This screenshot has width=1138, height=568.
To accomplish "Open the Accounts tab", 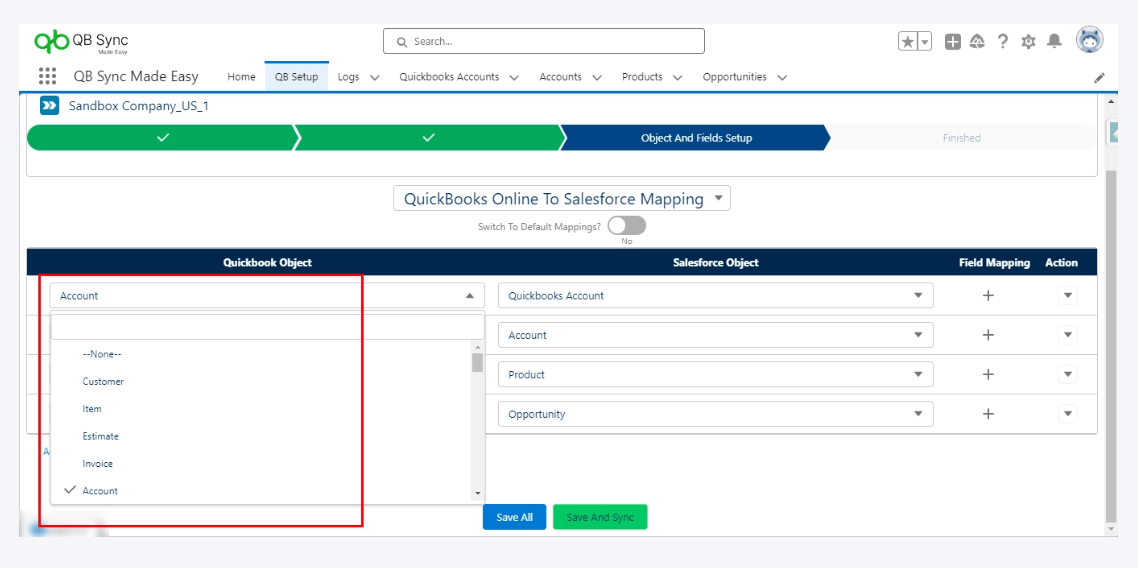I will point(560,77).
